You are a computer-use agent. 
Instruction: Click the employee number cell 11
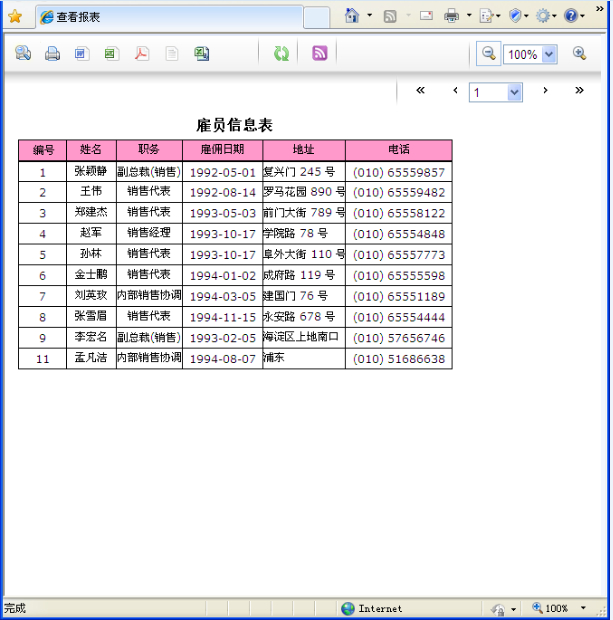point(43,359)
